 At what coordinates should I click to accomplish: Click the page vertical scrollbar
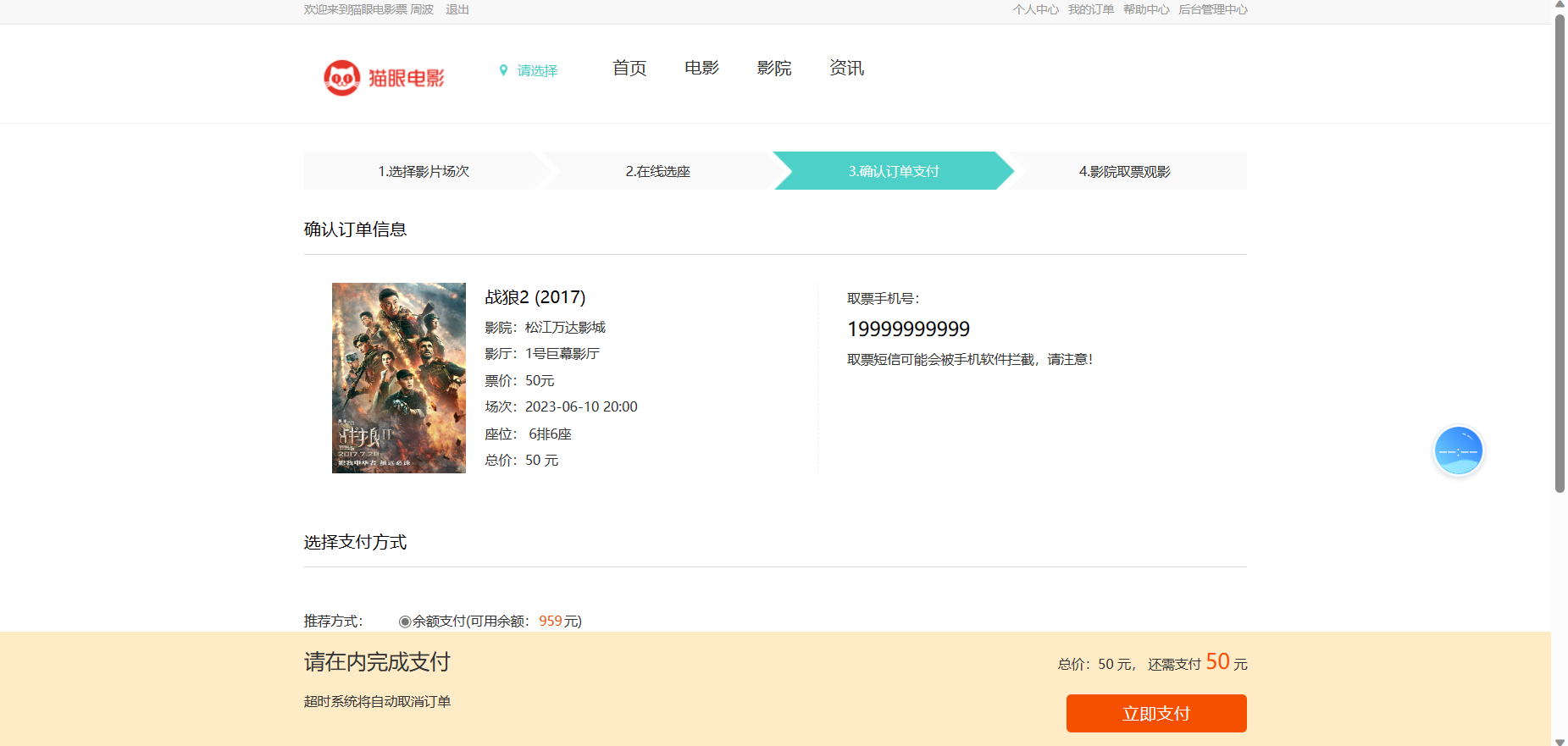pyautogui.click(x=1560, y=254)
